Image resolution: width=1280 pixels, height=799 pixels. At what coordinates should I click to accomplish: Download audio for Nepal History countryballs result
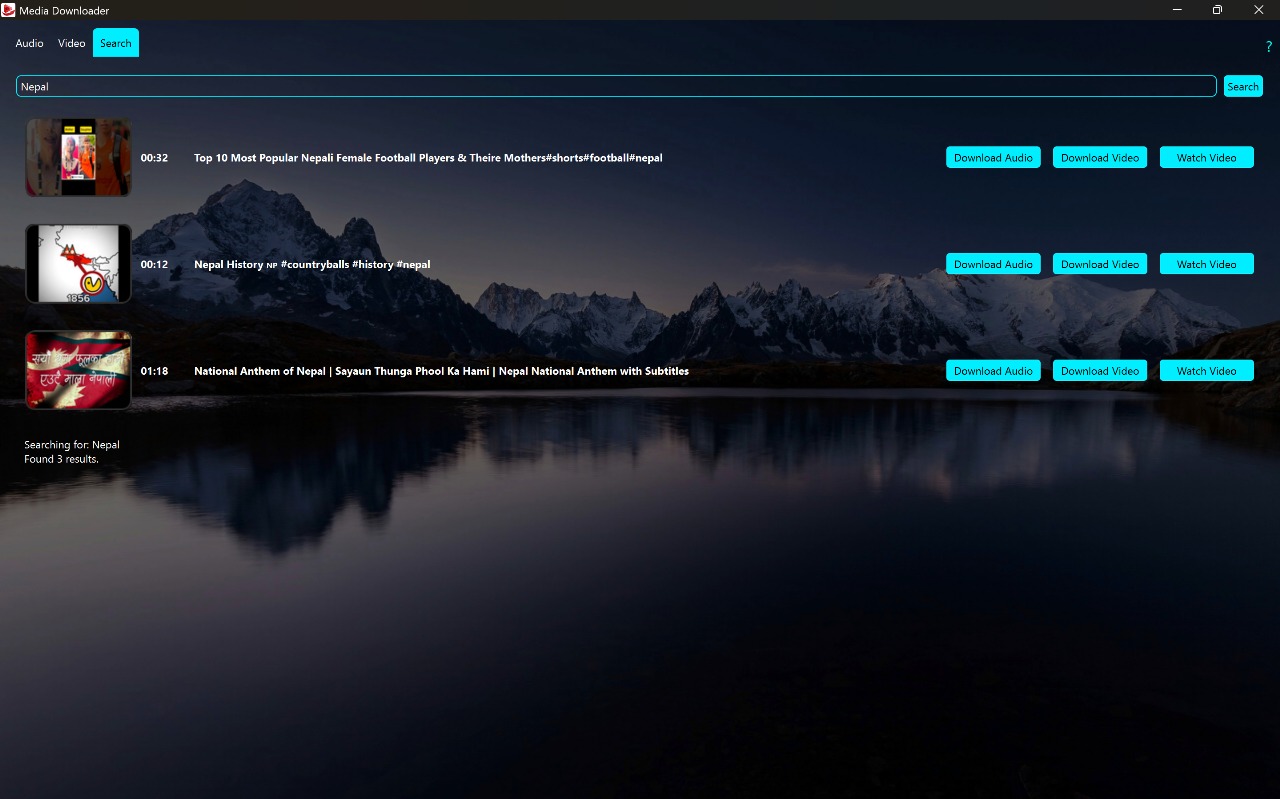point(993,264)
